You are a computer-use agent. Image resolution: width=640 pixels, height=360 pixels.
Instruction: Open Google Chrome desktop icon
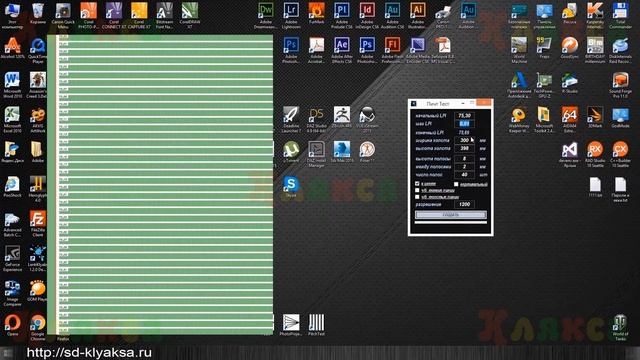[38, 327]
